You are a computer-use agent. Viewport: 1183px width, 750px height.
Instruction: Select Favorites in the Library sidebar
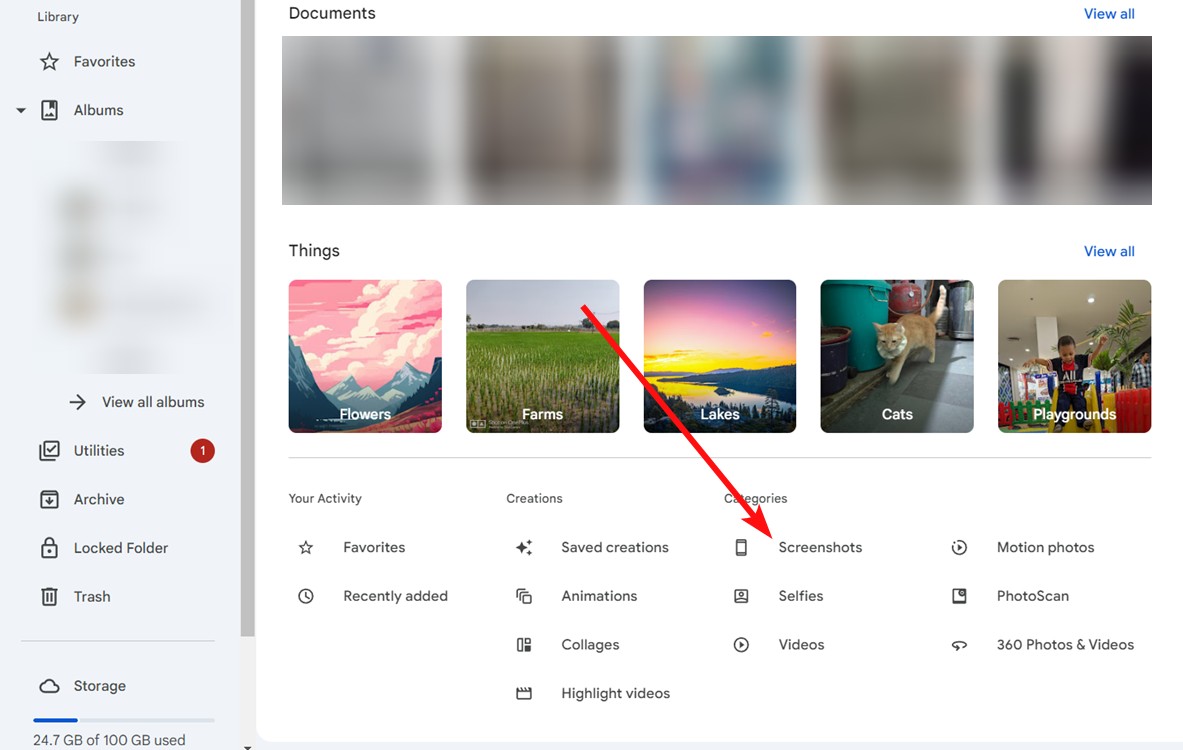point(103,61)
